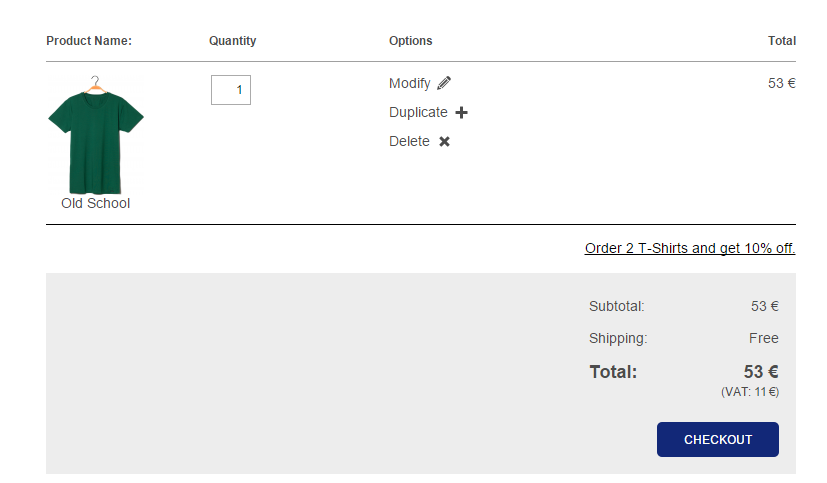Focus the quantity input box
Viewport: 827px width, 483px height.
pyautogui.click(x=231, y=90)
